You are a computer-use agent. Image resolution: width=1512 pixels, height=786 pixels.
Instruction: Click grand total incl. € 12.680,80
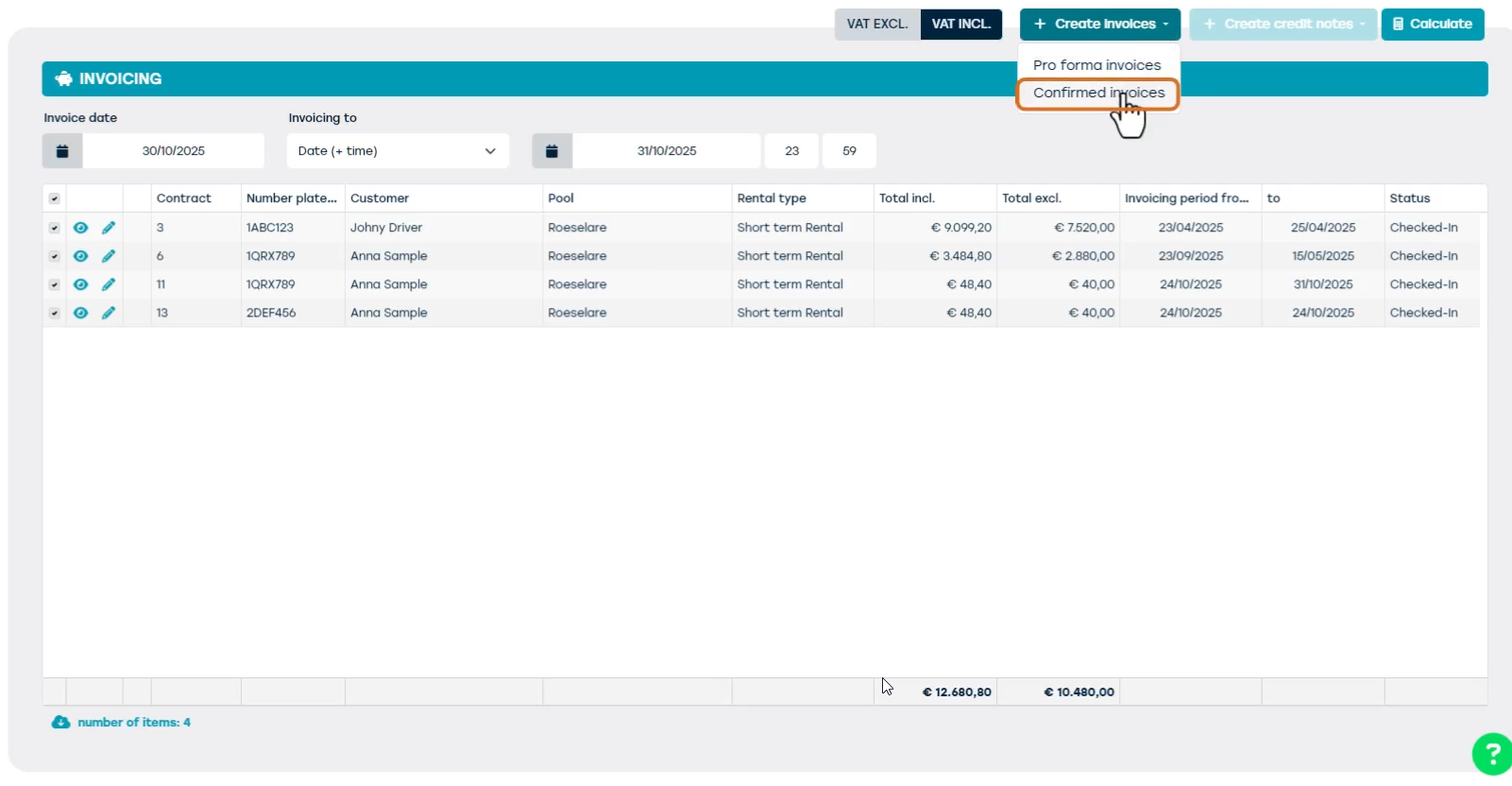[x=957, y=692]
